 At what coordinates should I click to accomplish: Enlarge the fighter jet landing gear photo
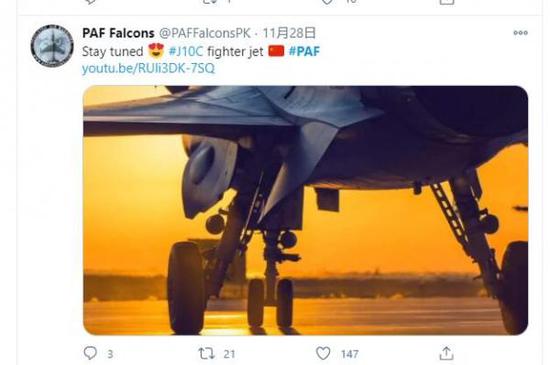[306, 210]
